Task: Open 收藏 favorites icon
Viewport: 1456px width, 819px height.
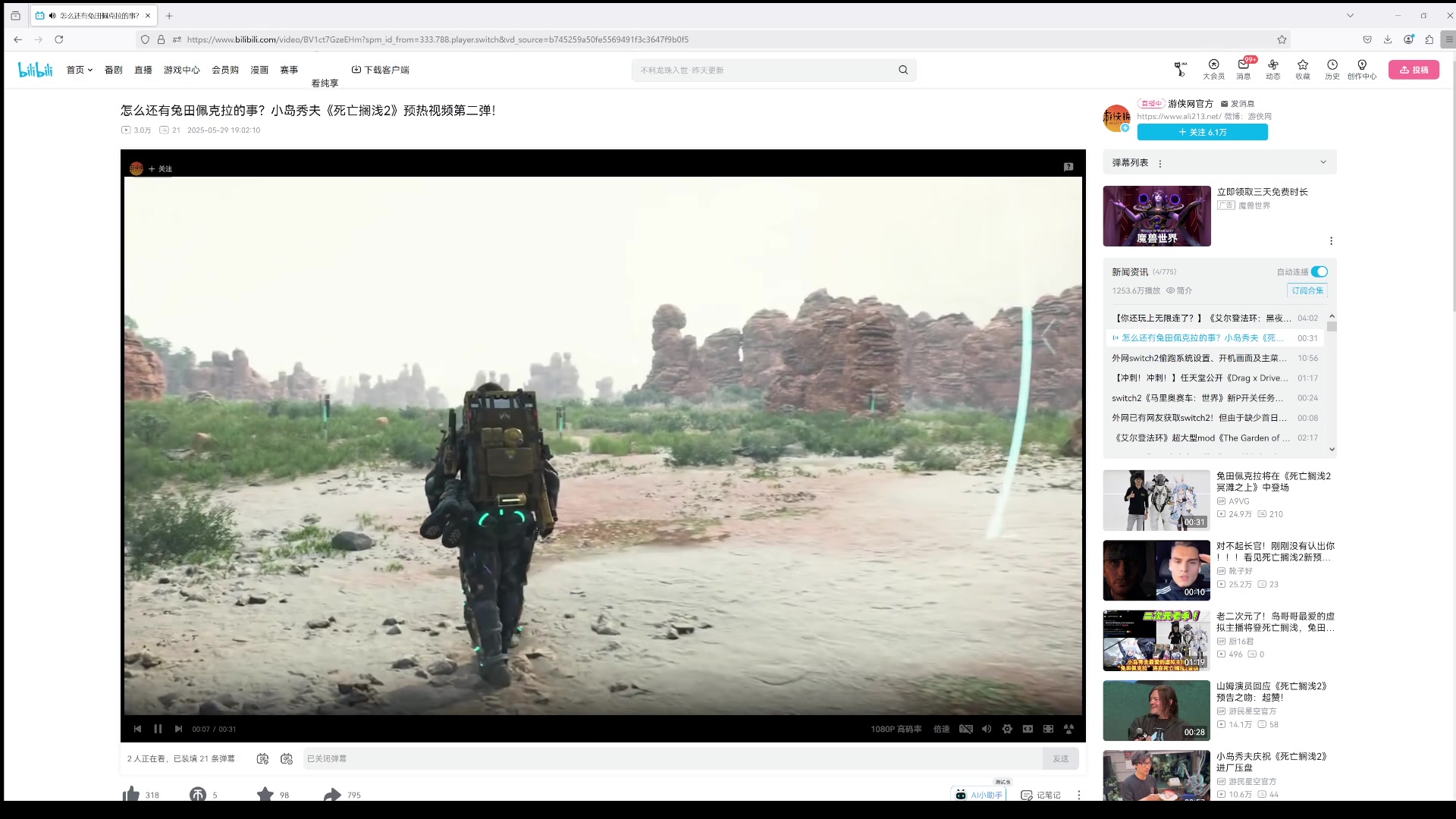Action: click(x=1302, y=69)
